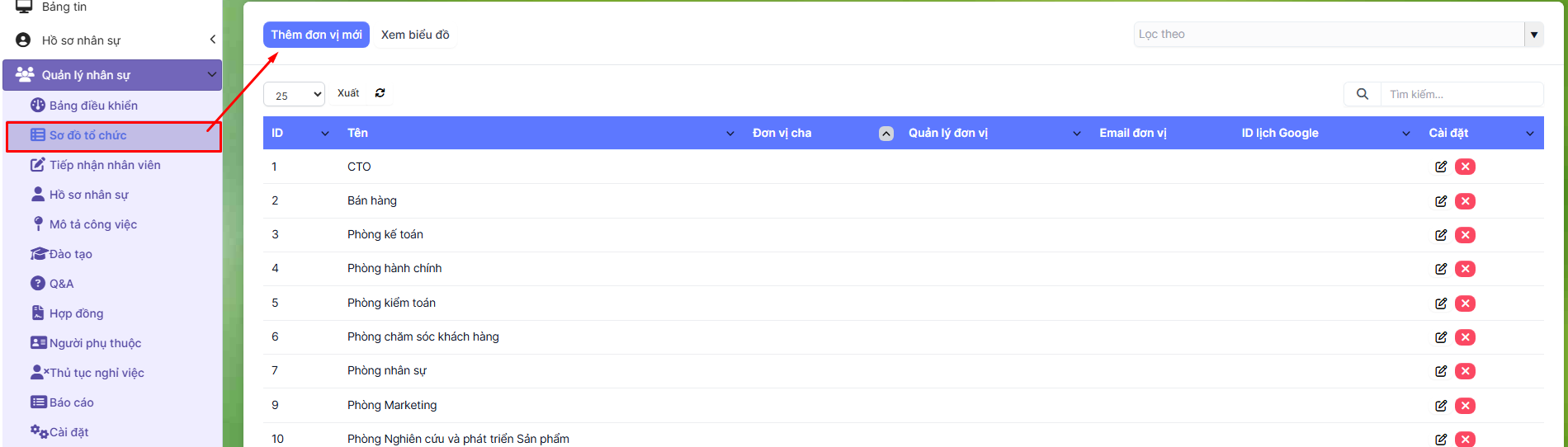
Task: Open the Hợp đồng page
Action: (x=76, y=313)
